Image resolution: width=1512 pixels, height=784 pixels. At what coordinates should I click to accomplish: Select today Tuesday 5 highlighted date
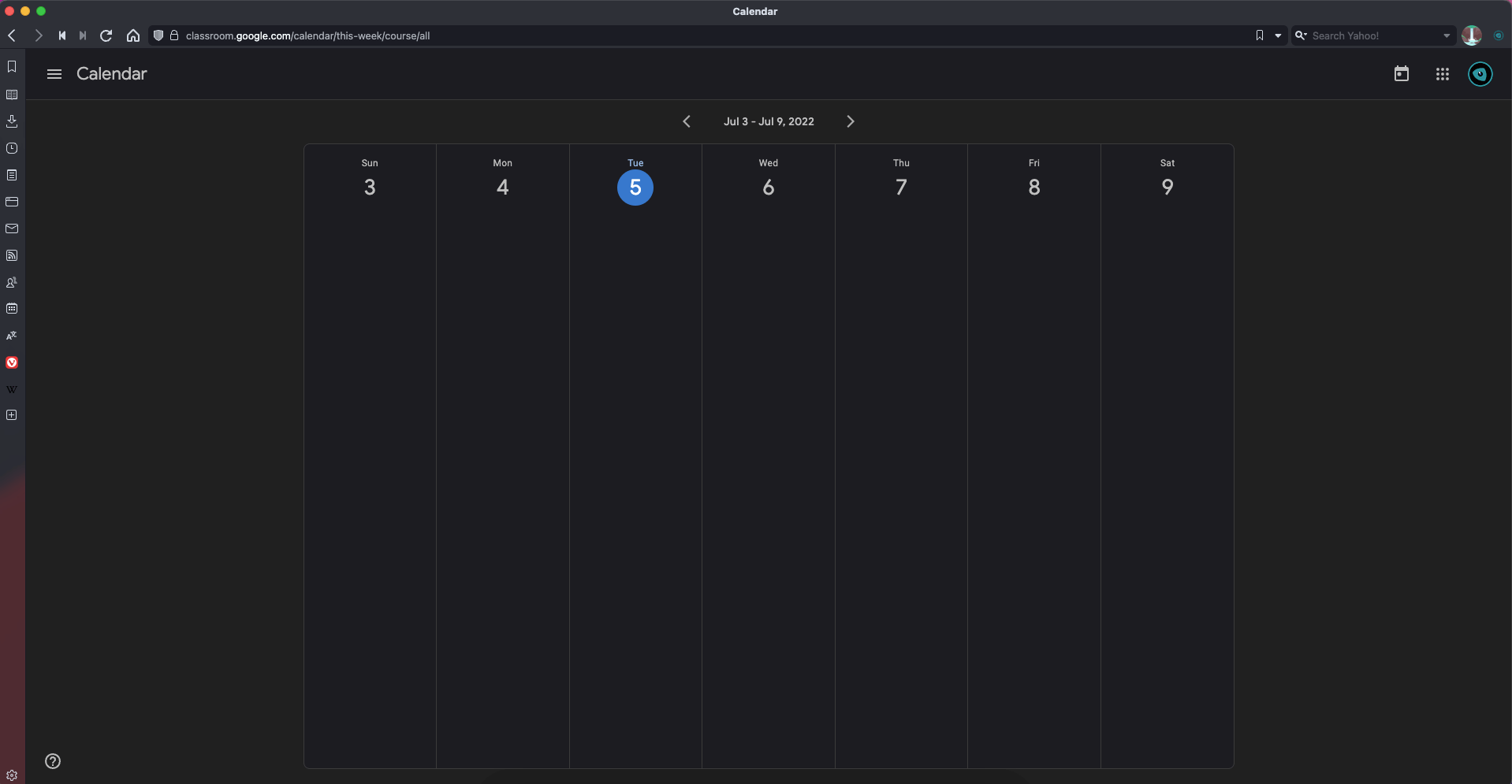pyautogui.click(x=635, y=188)
